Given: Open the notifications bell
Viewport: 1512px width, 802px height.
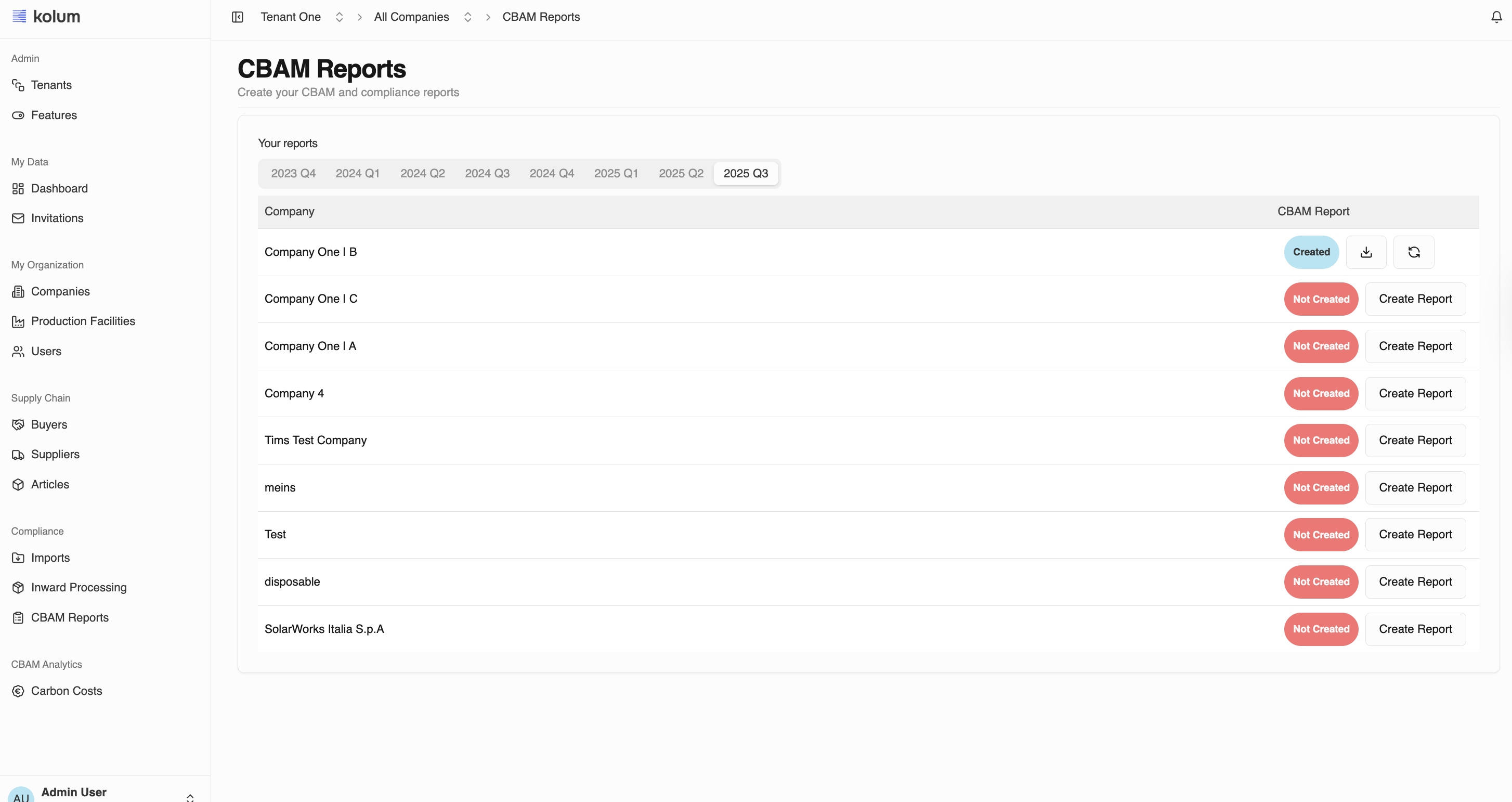Looking at the screenshot, I should [1496, 17].
